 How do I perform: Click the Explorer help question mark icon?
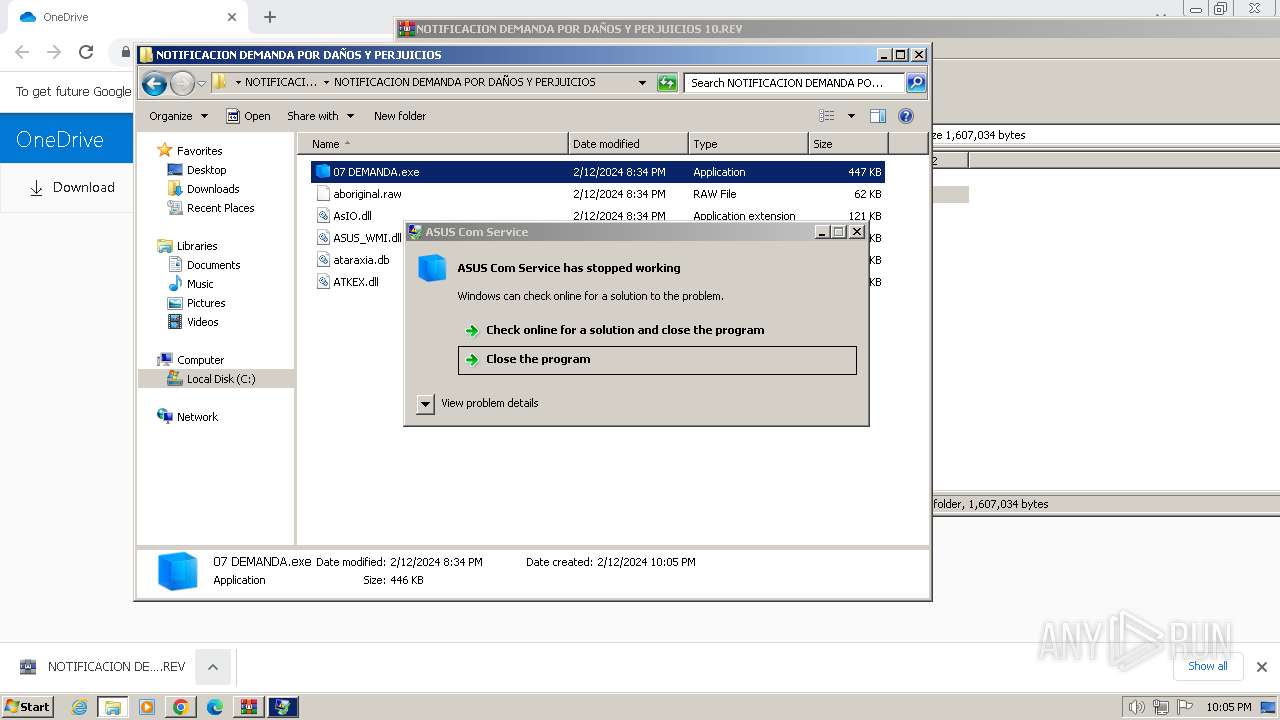click(x=906, y=116)
